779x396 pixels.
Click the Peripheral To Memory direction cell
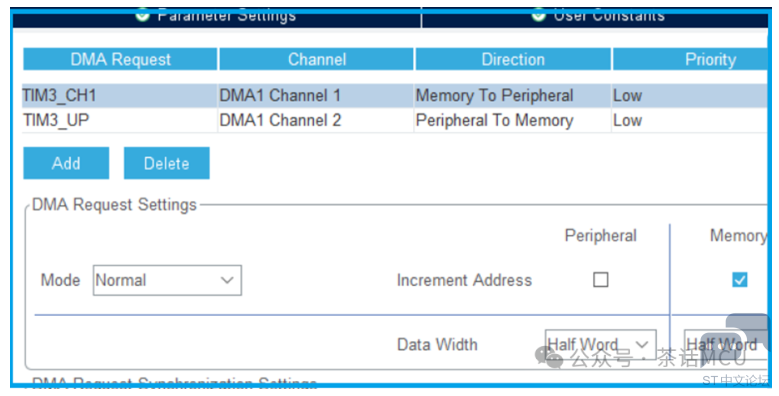[x=513, y=120]
